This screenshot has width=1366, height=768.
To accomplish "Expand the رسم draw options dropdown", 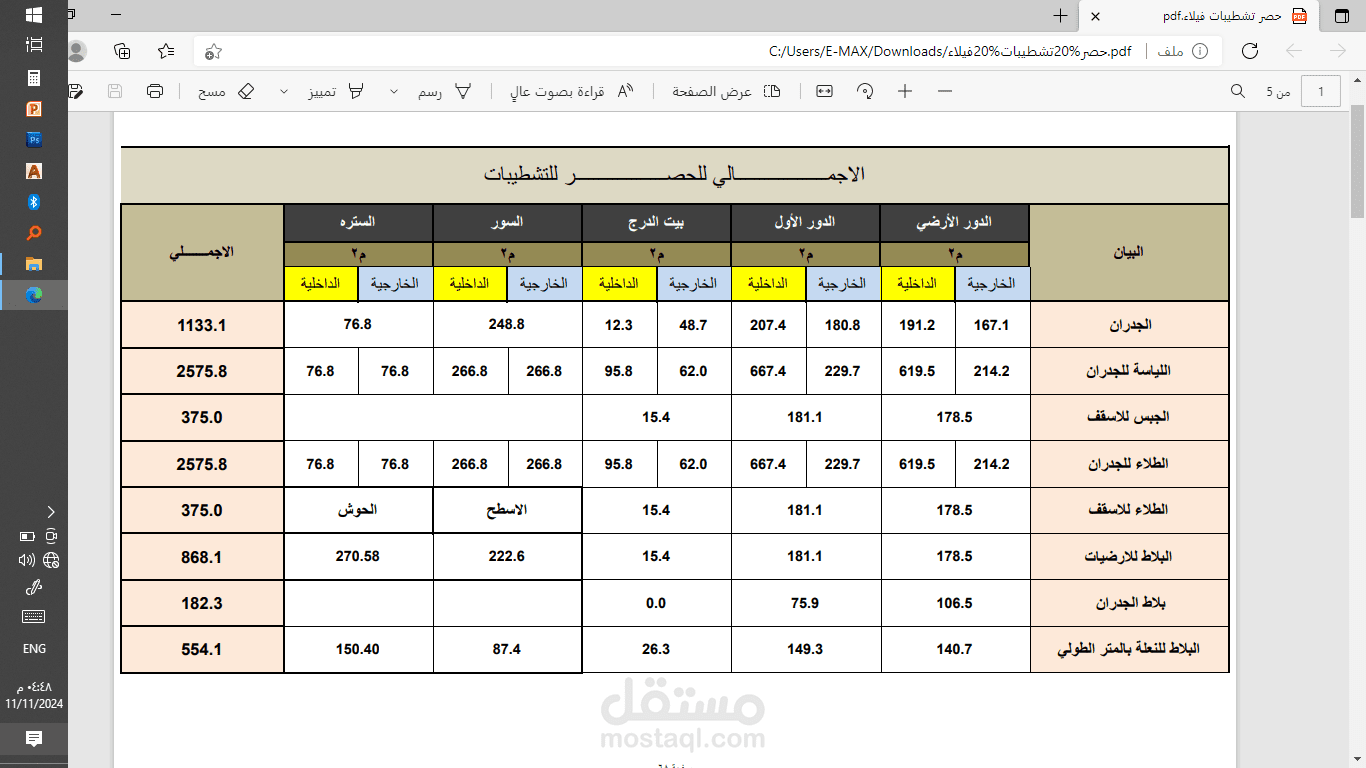I will [x=393, y=91].
